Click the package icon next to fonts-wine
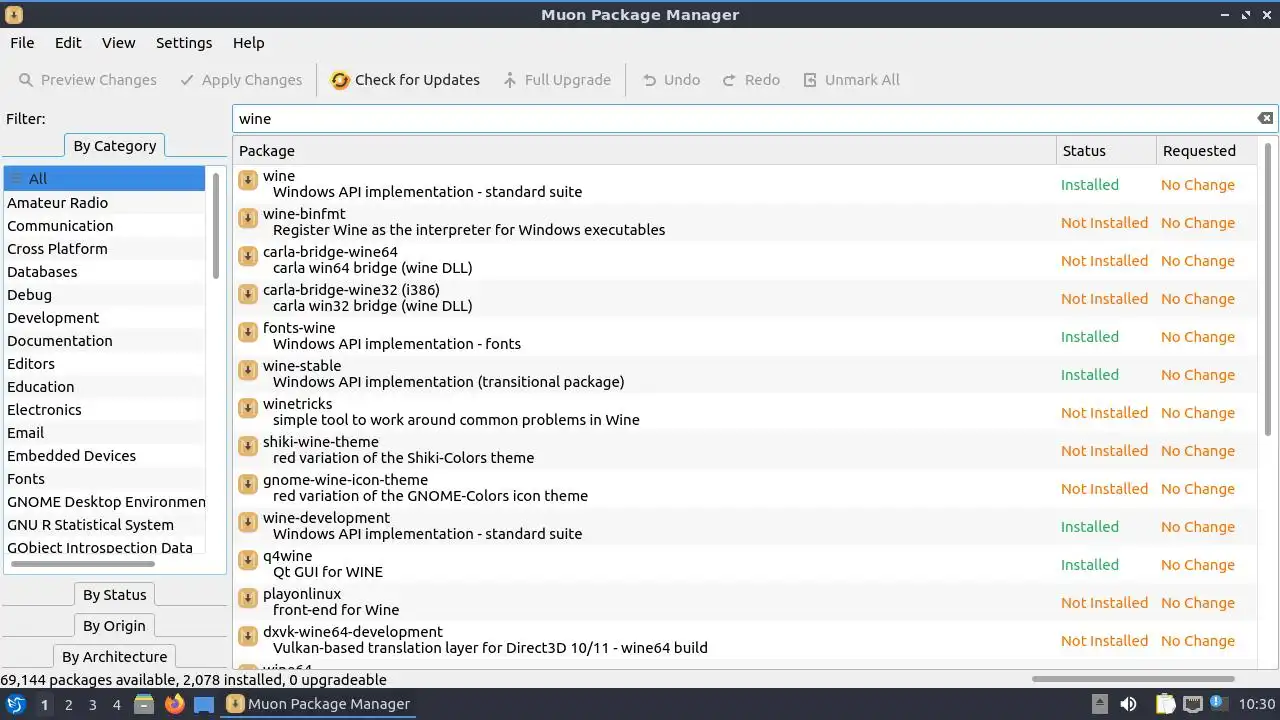This screenshot has height=720, width=1280. coord(248,333)
